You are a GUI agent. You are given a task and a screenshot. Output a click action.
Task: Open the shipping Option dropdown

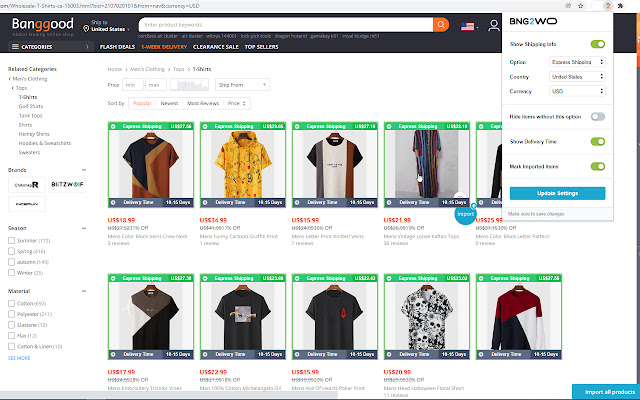[577, 62]
